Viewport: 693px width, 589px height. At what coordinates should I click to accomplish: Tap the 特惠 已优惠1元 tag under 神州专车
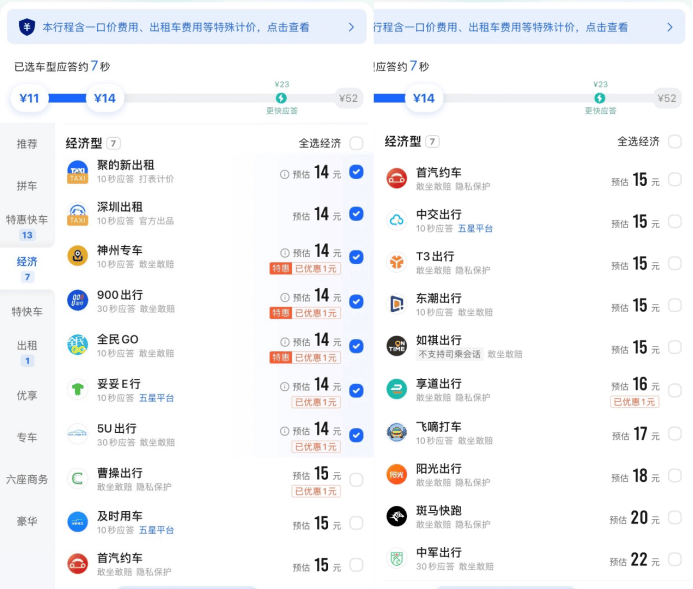[x=305, y=269]
